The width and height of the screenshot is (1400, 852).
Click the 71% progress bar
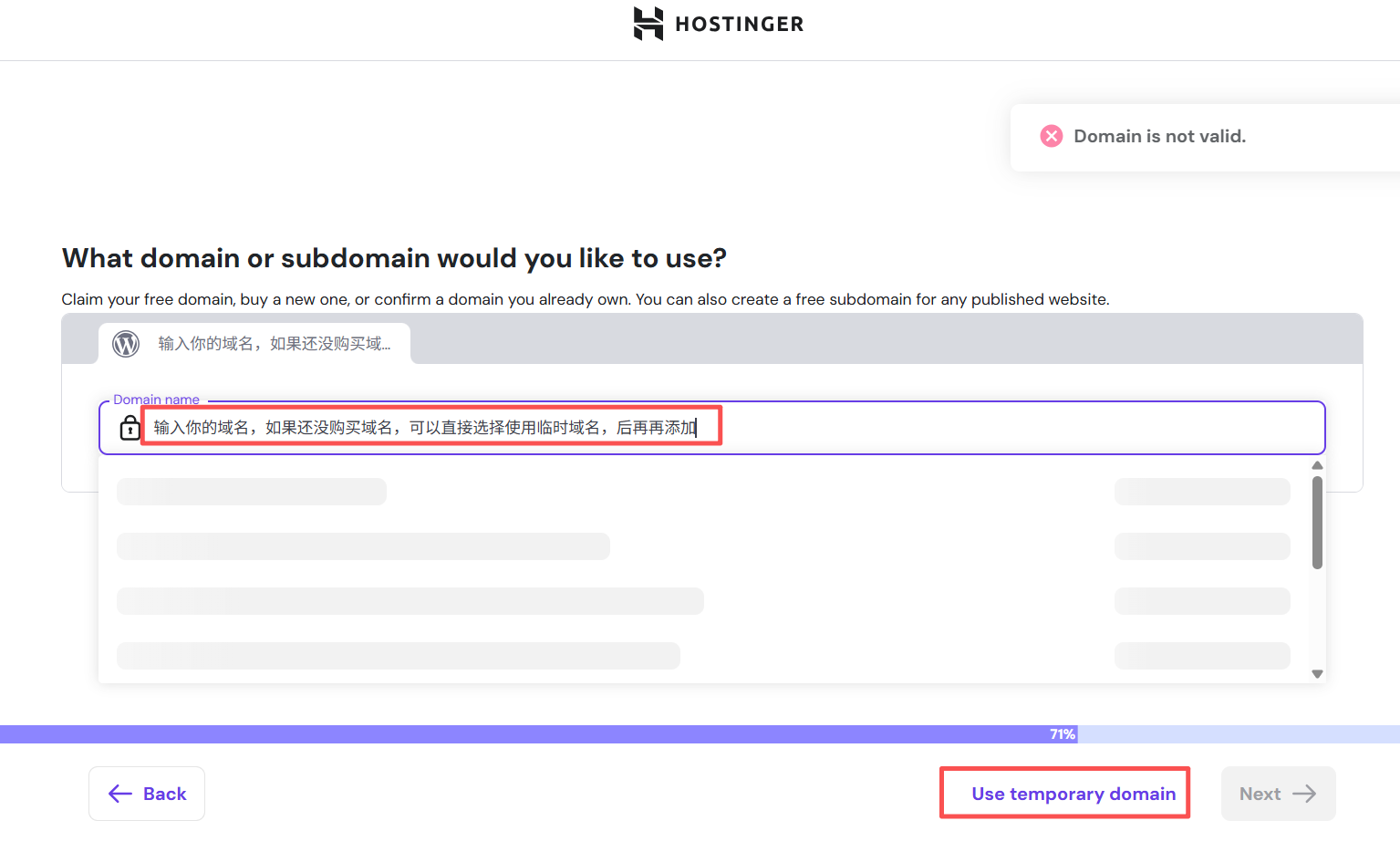1061,733
